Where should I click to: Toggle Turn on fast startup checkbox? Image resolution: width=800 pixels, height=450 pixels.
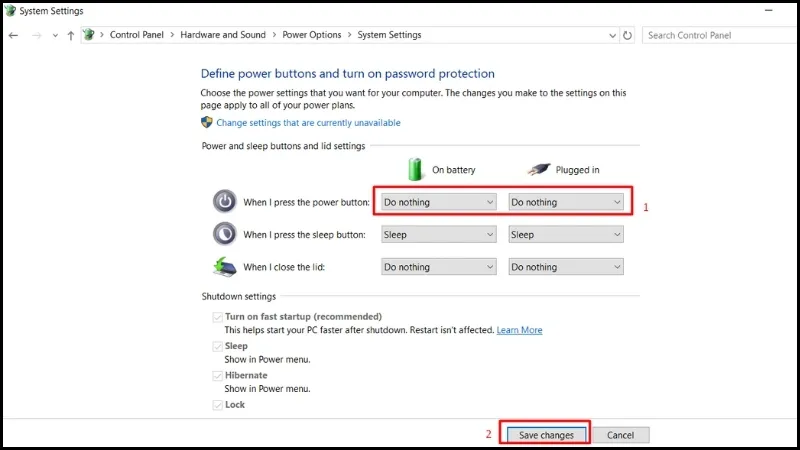coord(216,316)
